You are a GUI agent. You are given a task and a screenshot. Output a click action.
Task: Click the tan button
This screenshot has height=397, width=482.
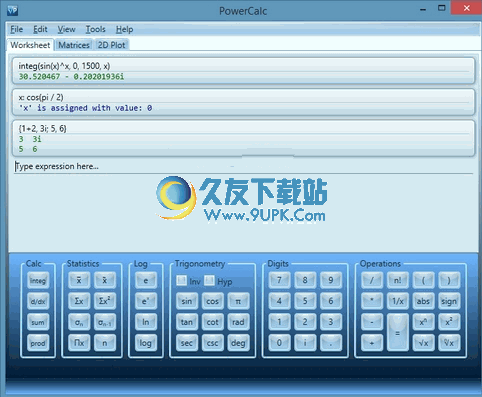pyautogui.click(x=187, y=322)
